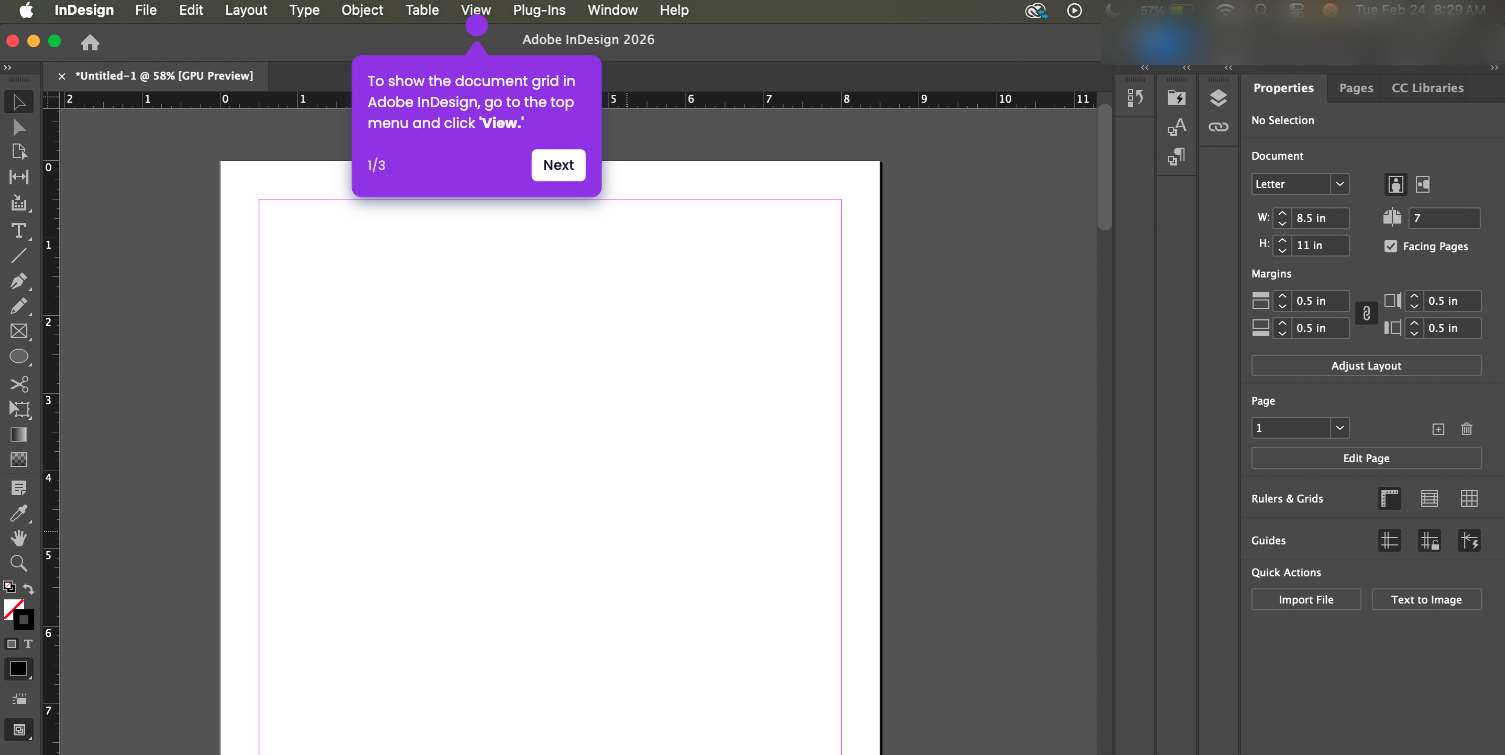Select the Selection tool arrow
Viewport: 1505px width, 755px height.
point(19,102)
